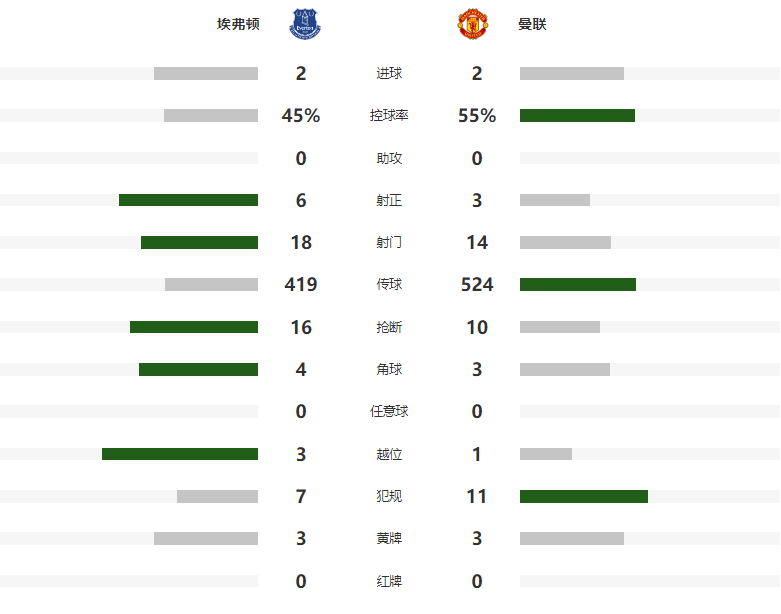Click the 任意球 free kicks label
The width and height of the screenshot is (781, 614).
point(389,411)
